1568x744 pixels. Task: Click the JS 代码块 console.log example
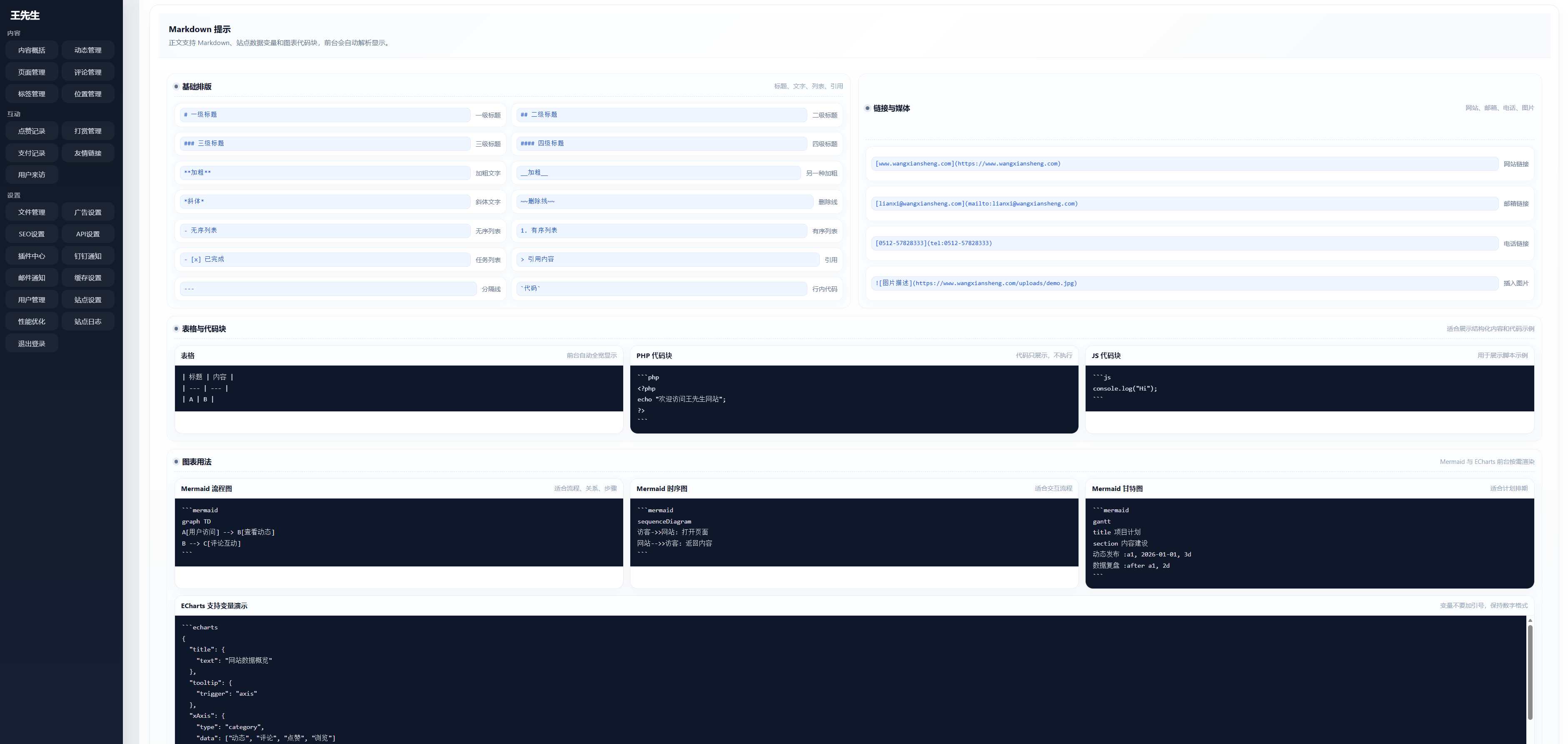(x=1309, y=388)
